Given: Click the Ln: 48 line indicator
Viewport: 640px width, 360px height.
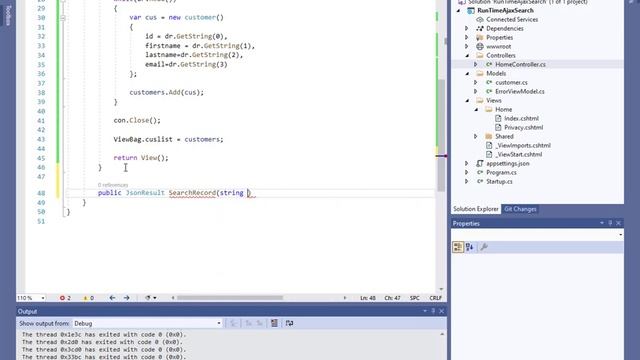Looking at the screenshot, I should (368, 298).
